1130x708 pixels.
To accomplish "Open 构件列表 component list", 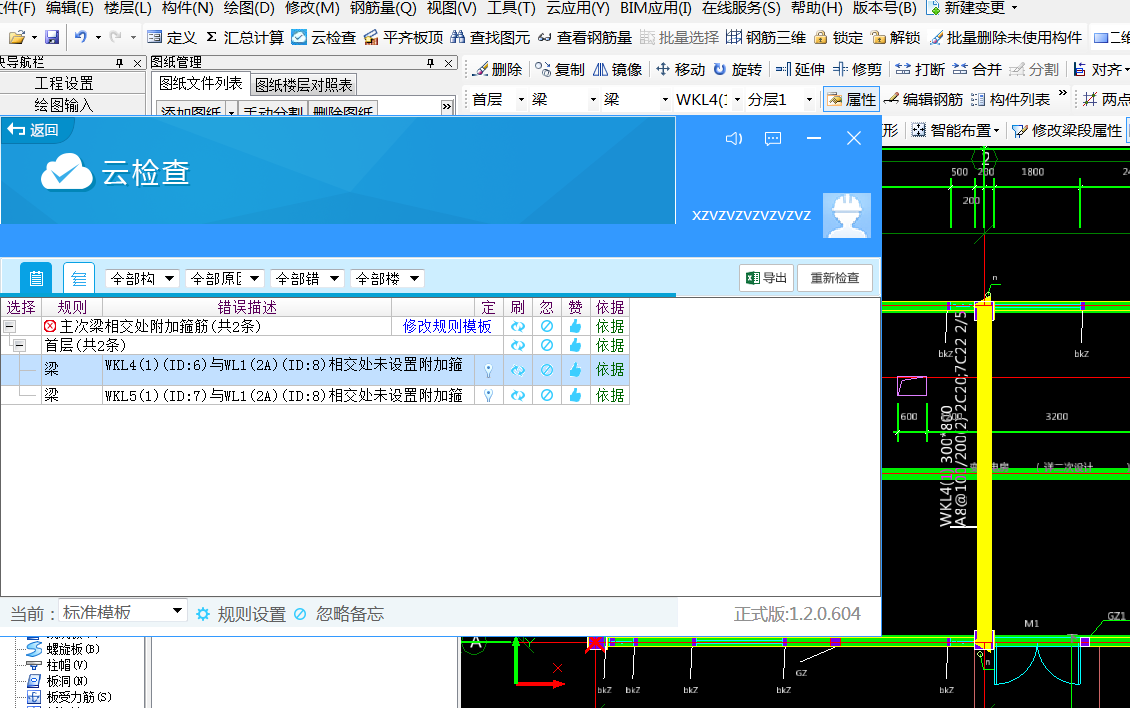I will [1010, 99].
